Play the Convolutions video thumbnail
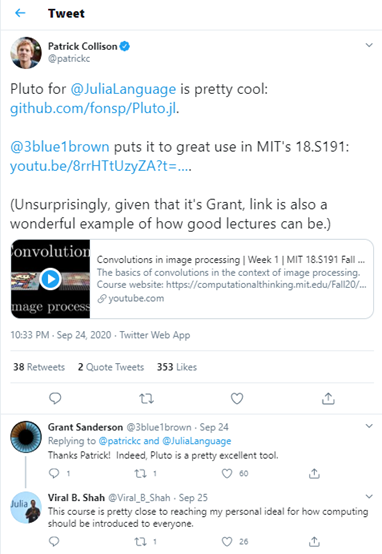The height and width of the screenshot is (554, 382). click(x=50, y=279)
